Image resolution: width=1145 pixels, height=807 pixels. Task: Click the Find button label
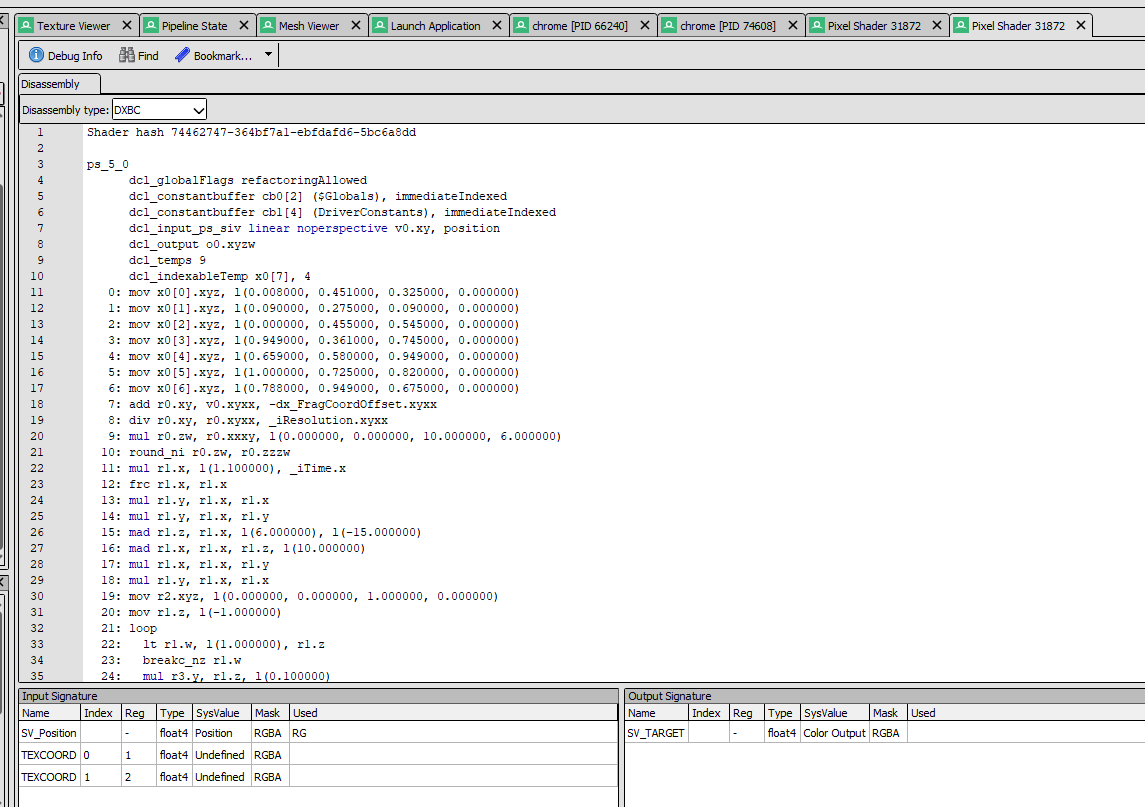tap(148, 56)
